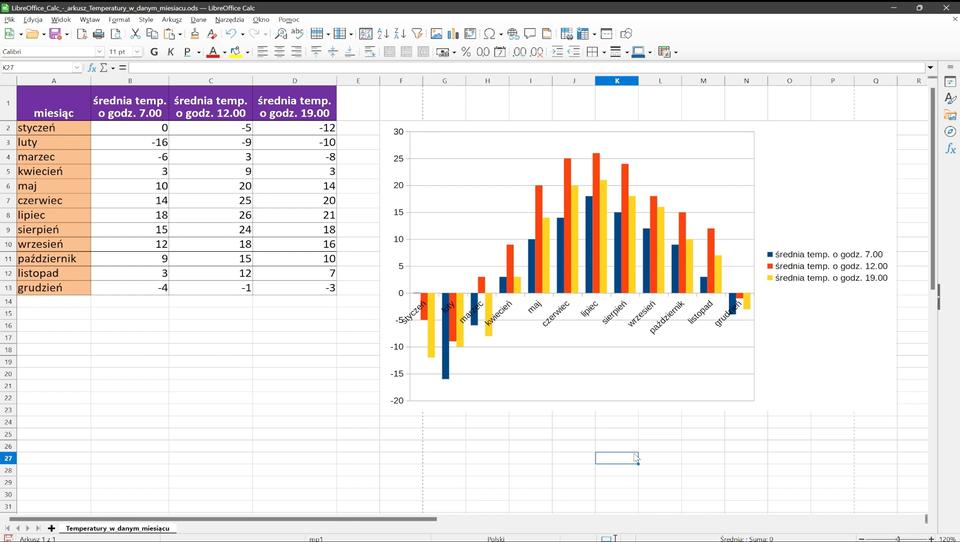960x542 pixels.
Task: Toggle Italic formatting (K button)
Action: (x=171, y=52)
